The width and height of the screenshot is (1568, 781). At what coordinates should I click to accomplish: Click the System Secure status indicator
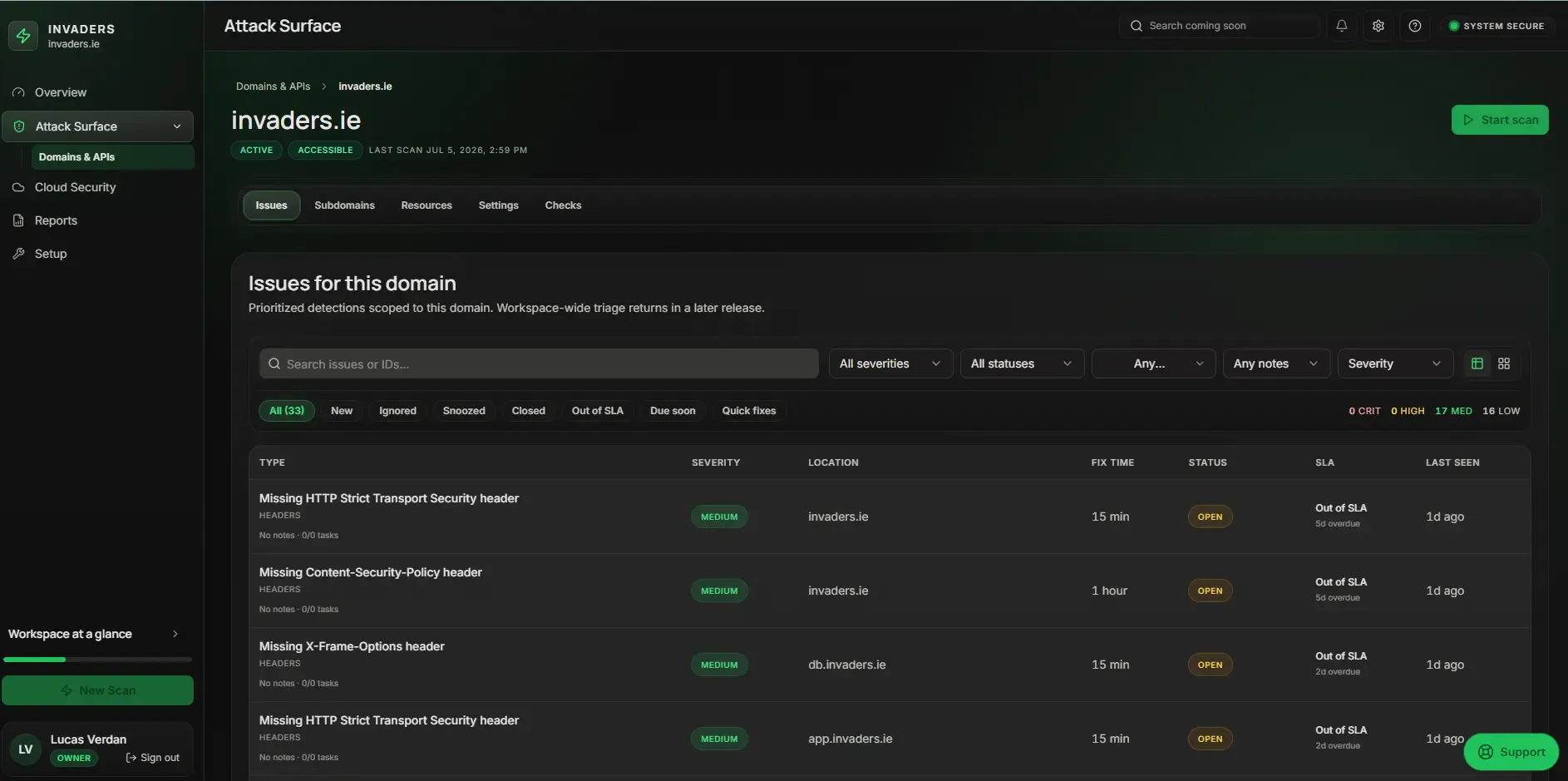[1497, 26]
